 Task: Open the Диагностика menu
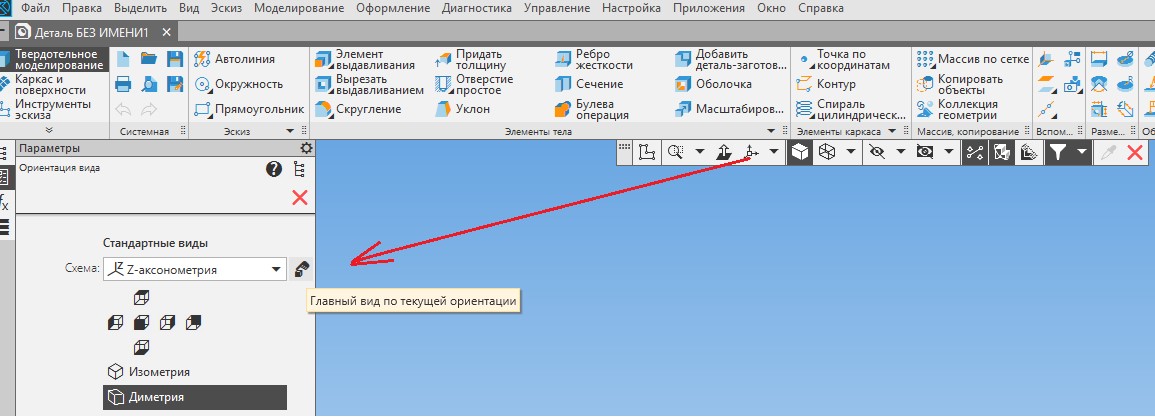(x=477, y=9)
